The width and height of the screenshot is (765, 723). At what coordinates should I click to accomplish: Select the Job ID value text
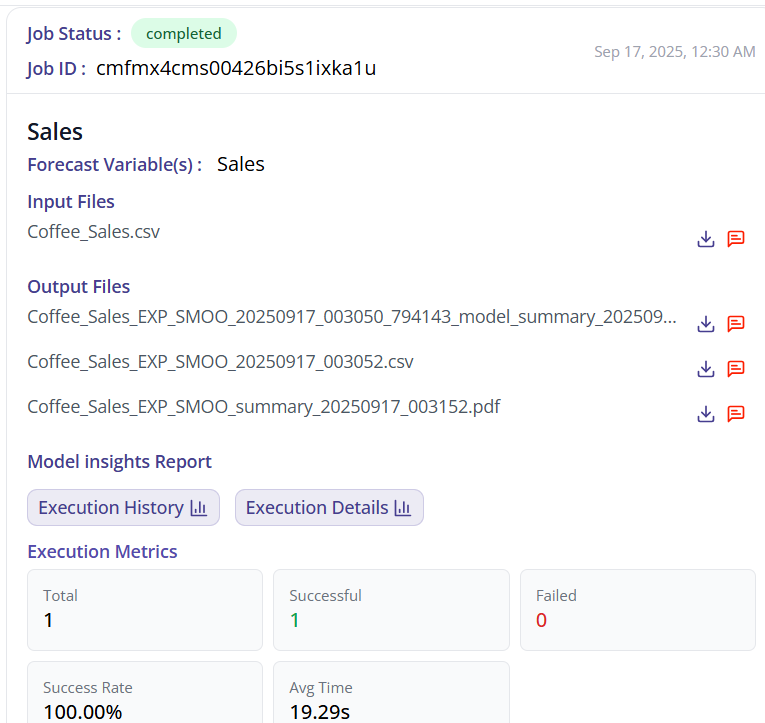point(236,69)
